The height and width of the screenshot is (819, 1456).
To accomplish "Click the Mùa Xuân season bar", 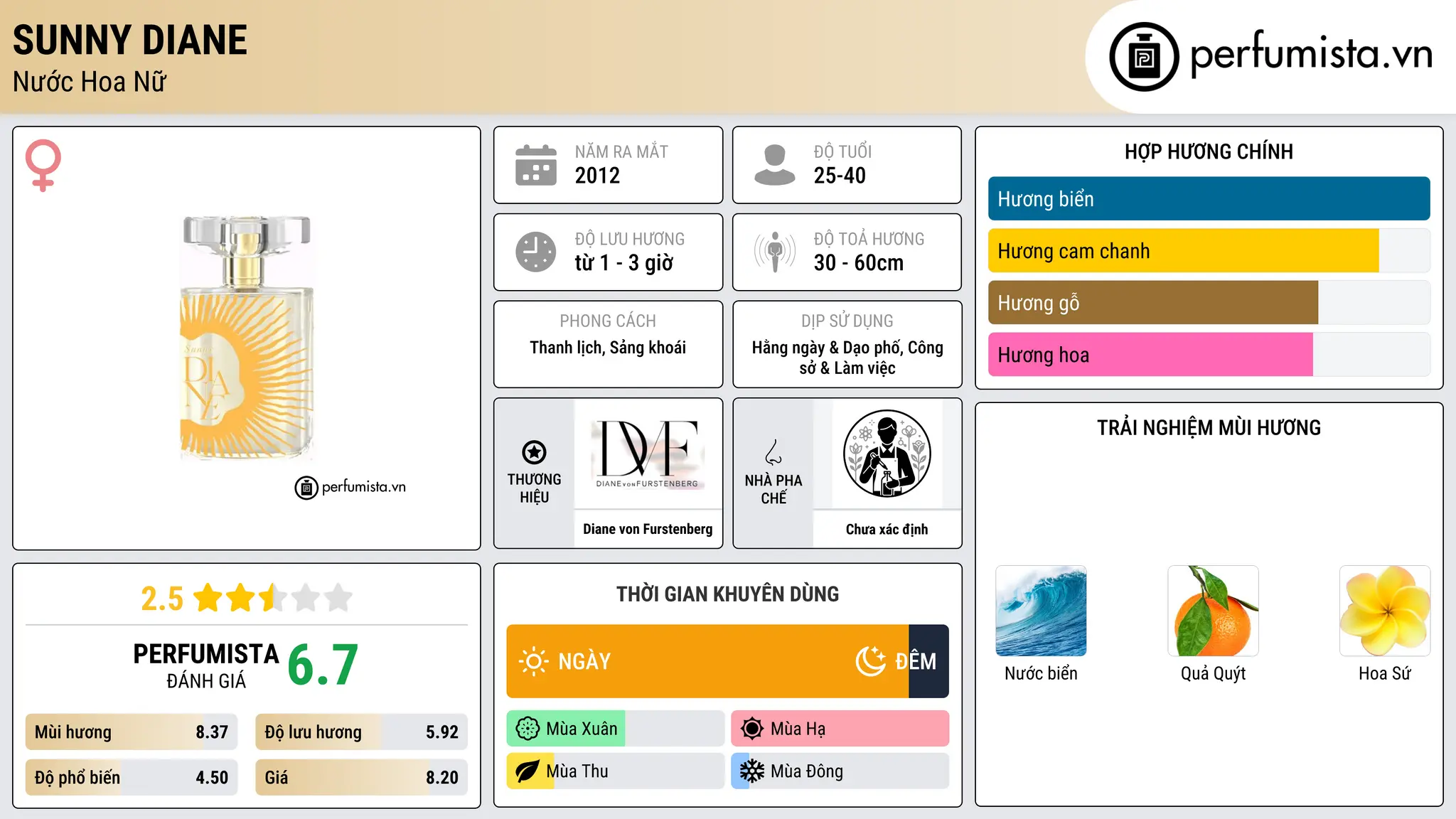I will [615, 729].
